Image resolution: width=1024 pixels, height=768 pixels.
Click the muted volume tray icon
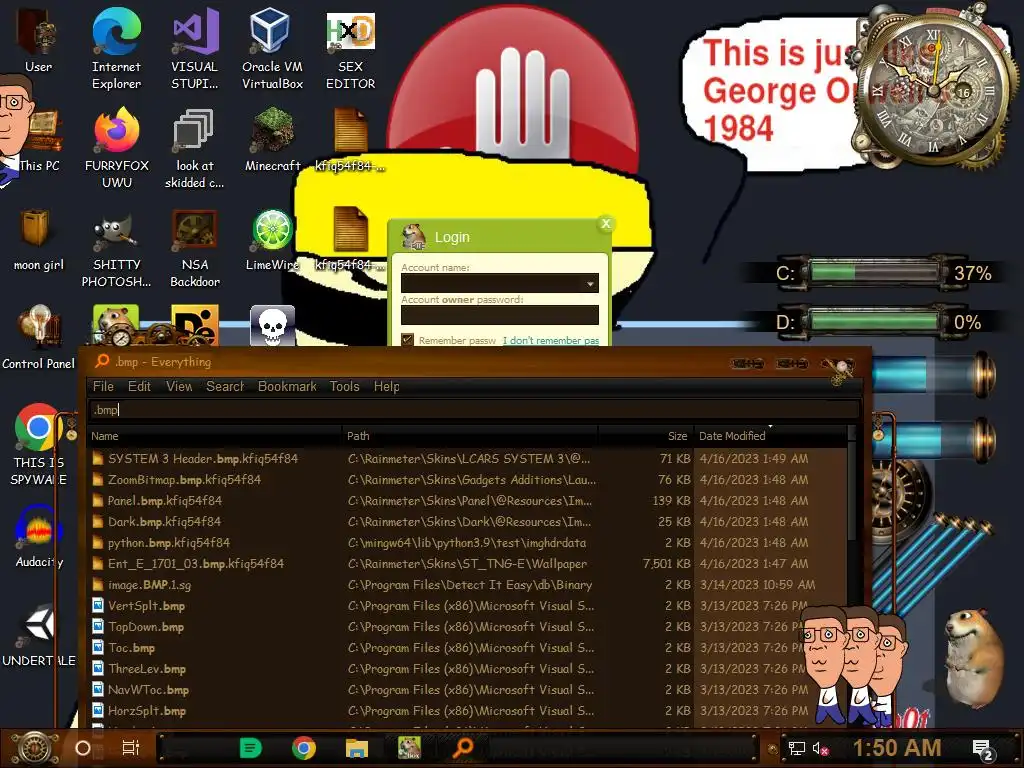pos(820,748)
